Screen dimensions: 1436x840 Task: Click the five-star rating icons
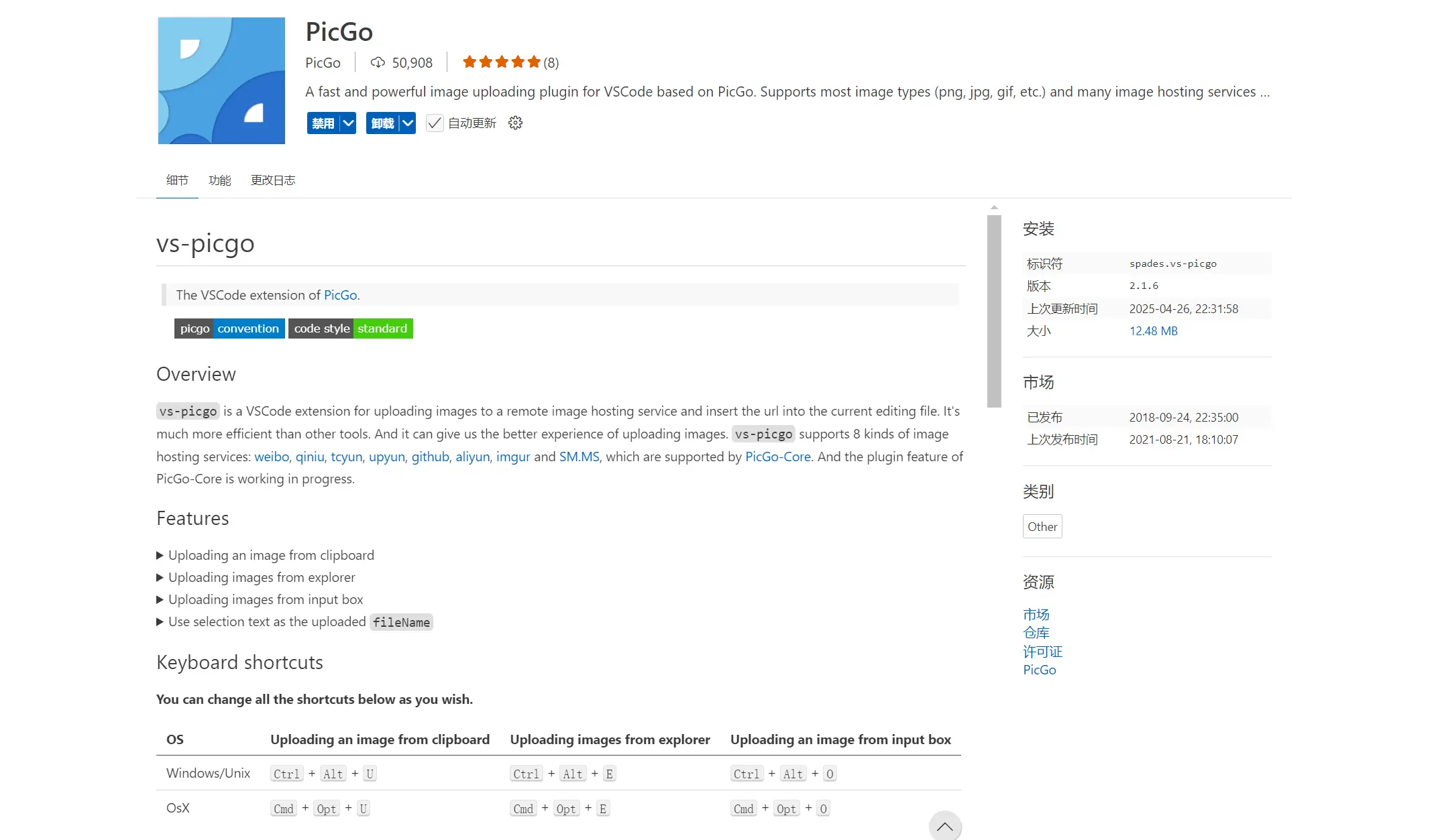501,62
